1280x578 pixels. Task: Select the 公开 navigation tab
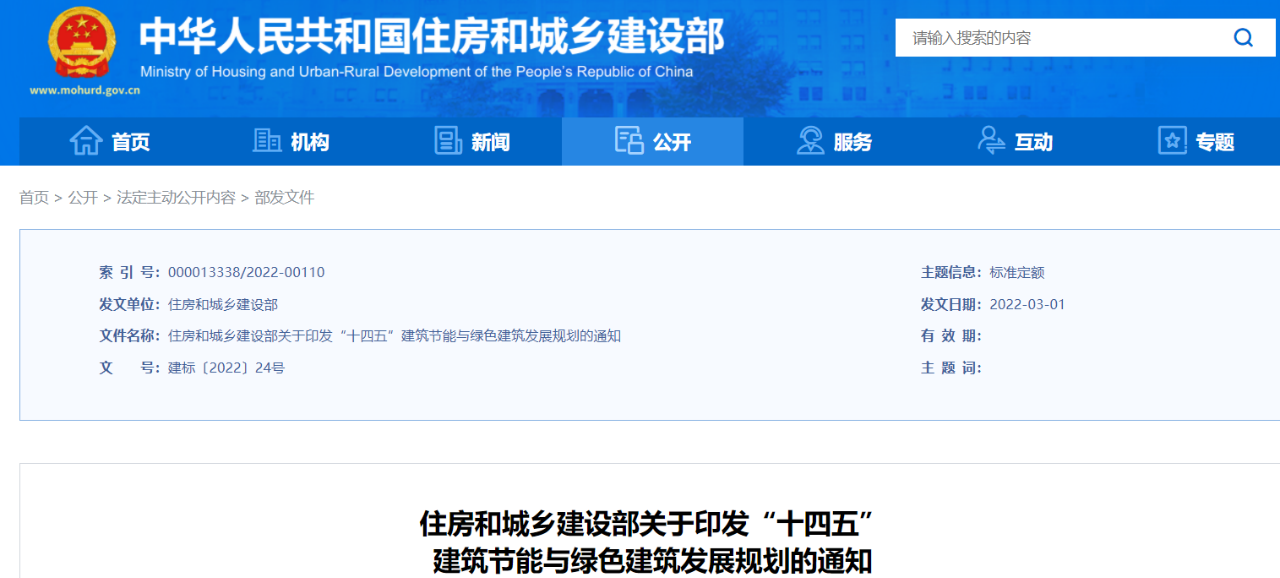click(x=653, y=141)
